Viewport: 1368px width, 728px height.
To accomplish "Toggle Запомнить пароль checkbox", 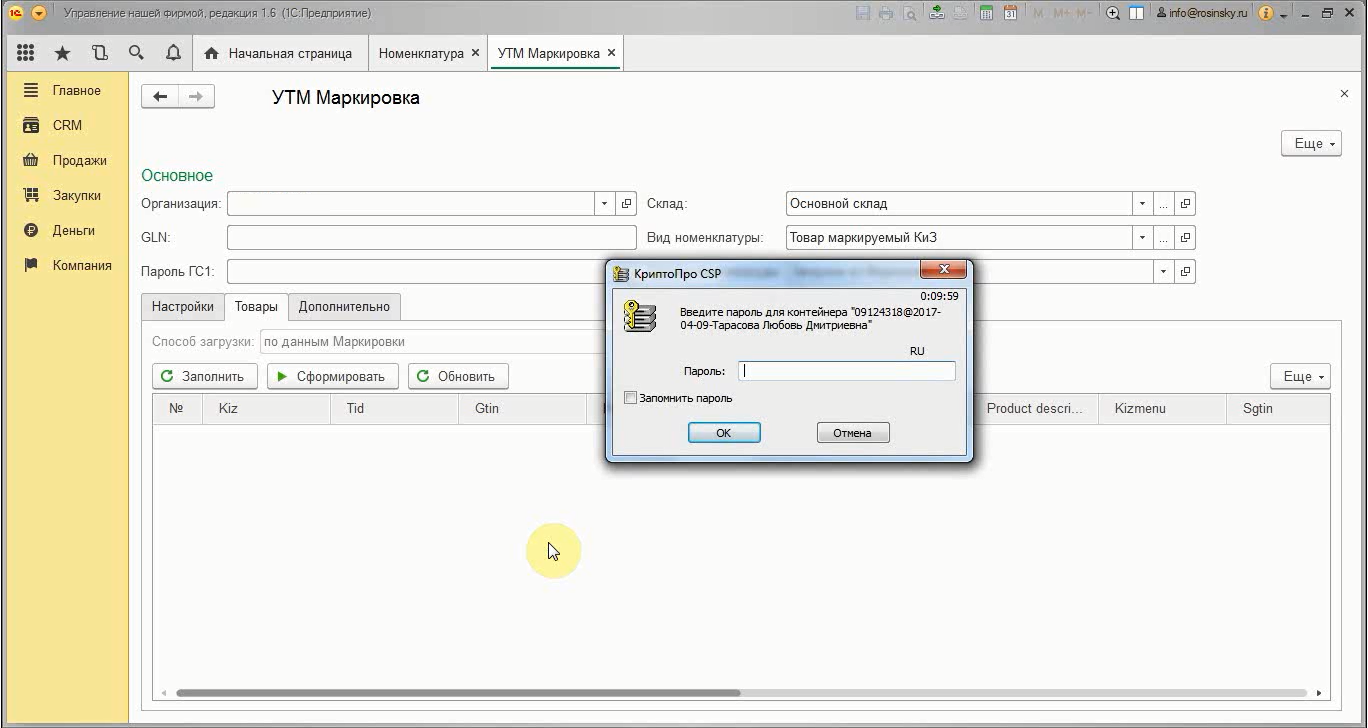I will [630, 398].
